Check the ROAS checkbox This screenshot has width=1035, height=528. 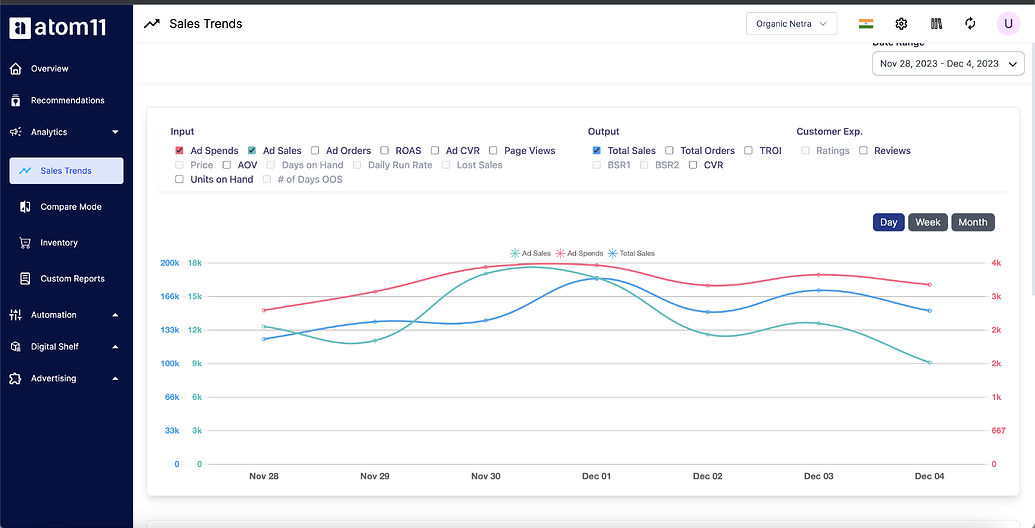[x=384, y=150]
